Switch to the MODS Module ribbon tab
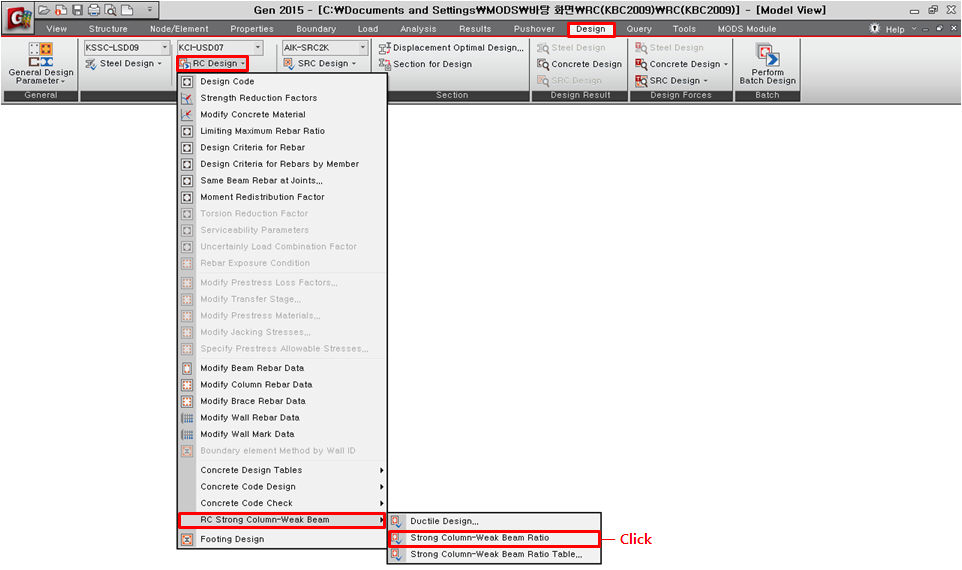 [747, 29]
